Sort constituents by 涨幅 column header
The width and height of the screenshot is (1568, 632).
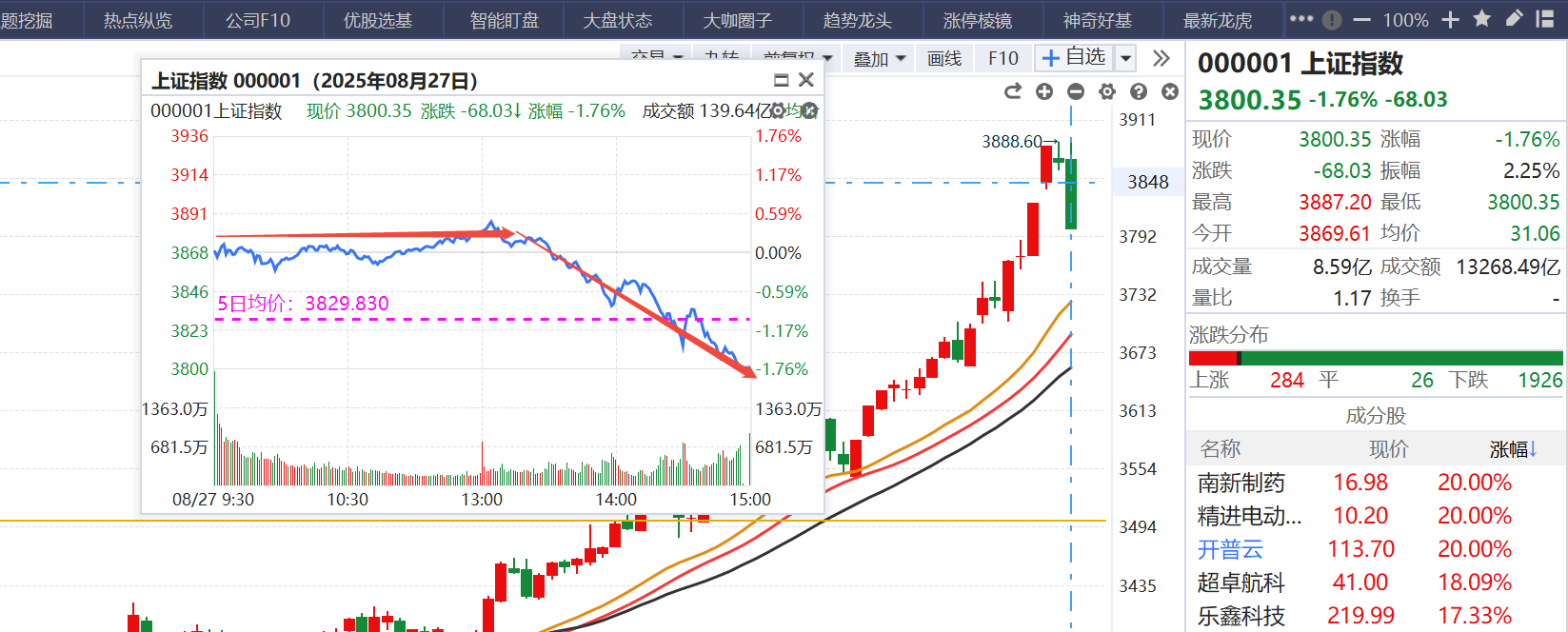(1514, 449)
